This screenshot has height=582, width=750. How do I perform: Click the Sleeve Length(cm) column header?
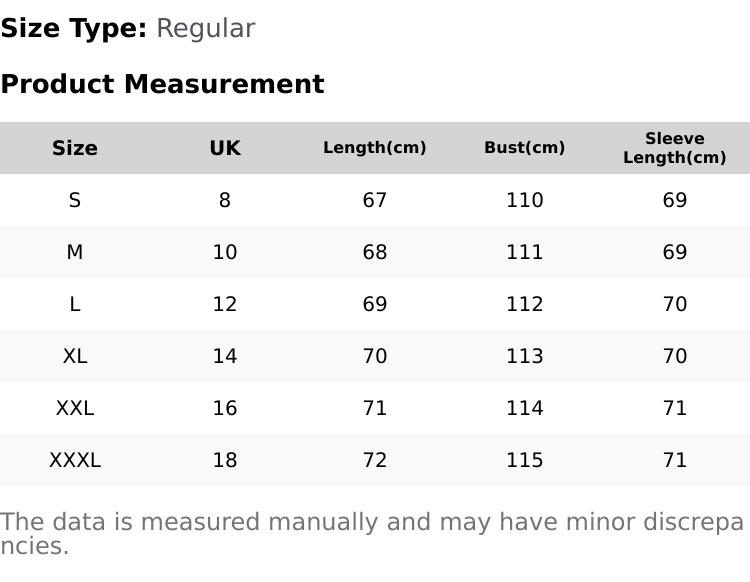pos(674,148)
